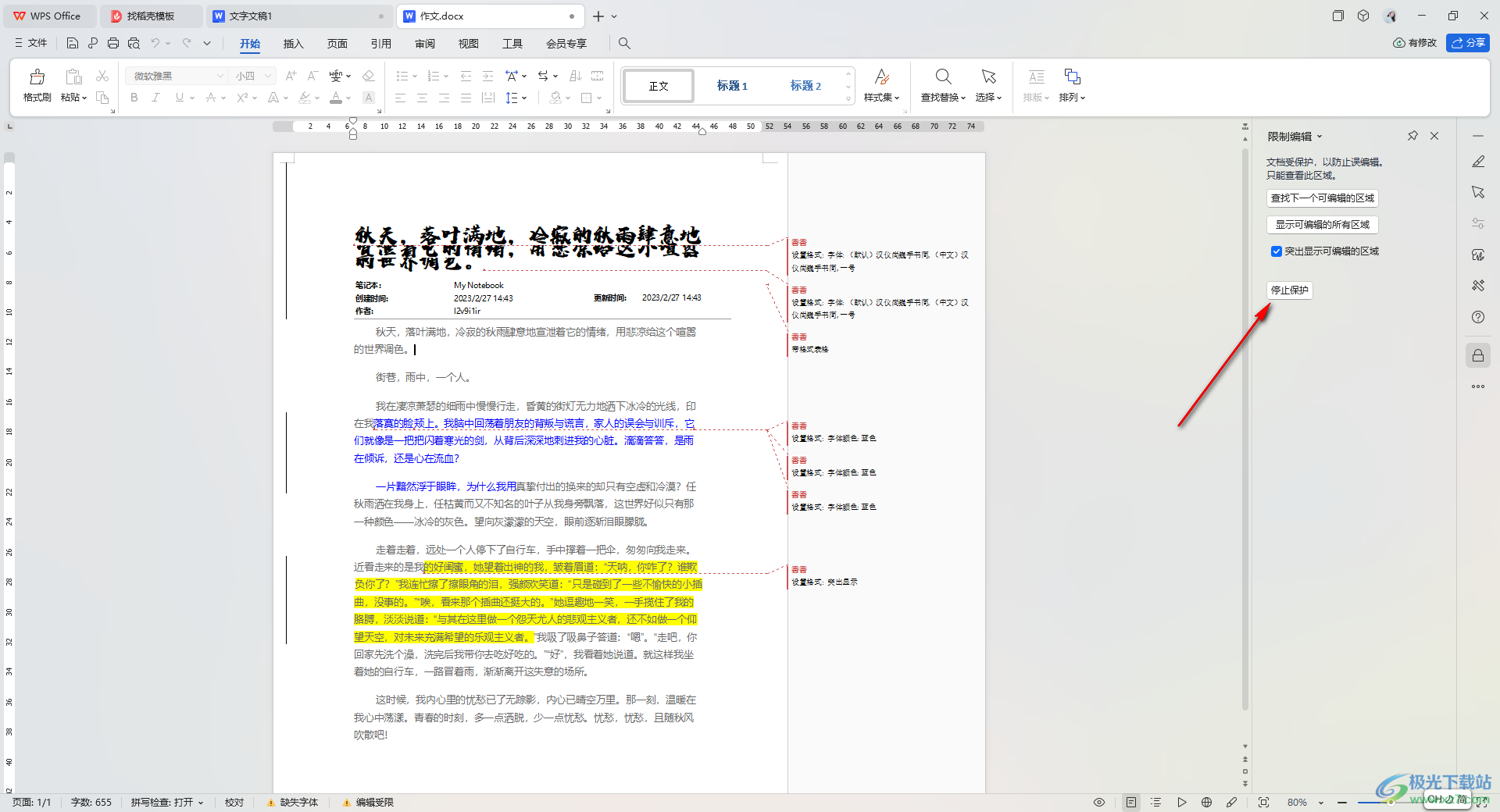Viewport: 1500px width, 812px height.
Task: Switch to the 插入 ribbon tab
Action: coord(293,44)
